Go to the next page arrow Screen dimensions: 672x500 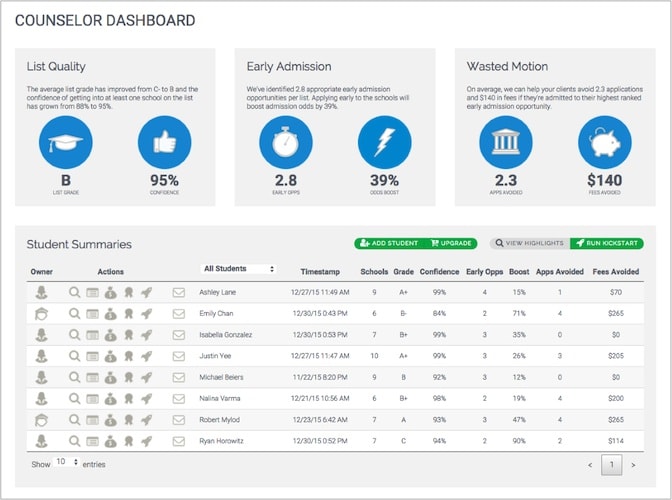(x=633, y=465)
